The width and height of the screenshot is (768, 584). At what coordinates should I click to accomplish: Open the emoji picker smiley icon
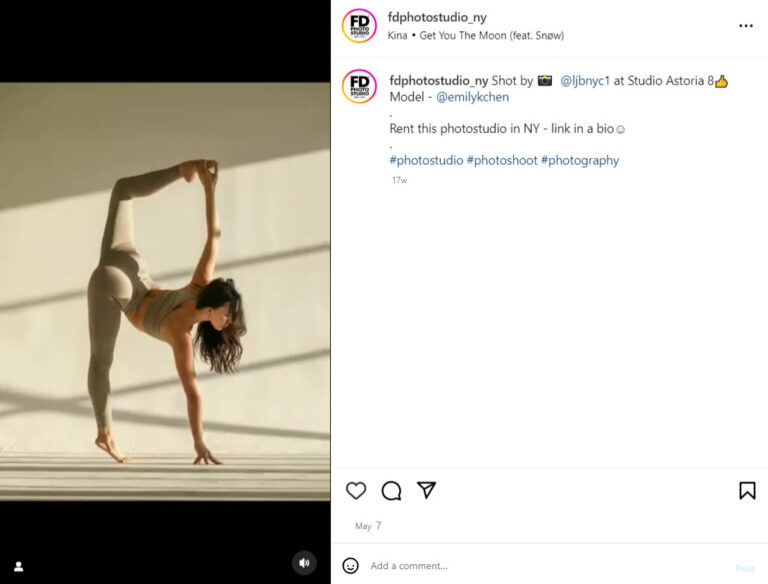click(350, 566)
